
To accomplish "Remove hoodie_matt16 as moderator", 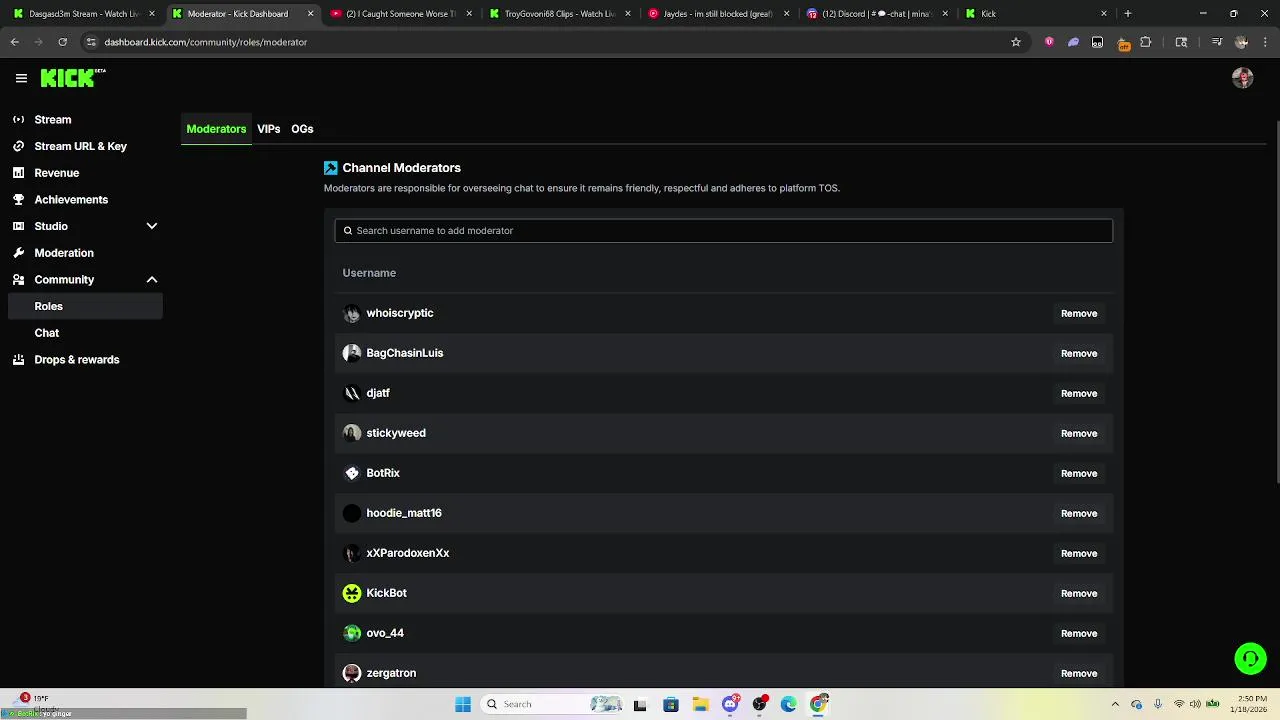I will pyautogui.click(x=1079, y=513).
